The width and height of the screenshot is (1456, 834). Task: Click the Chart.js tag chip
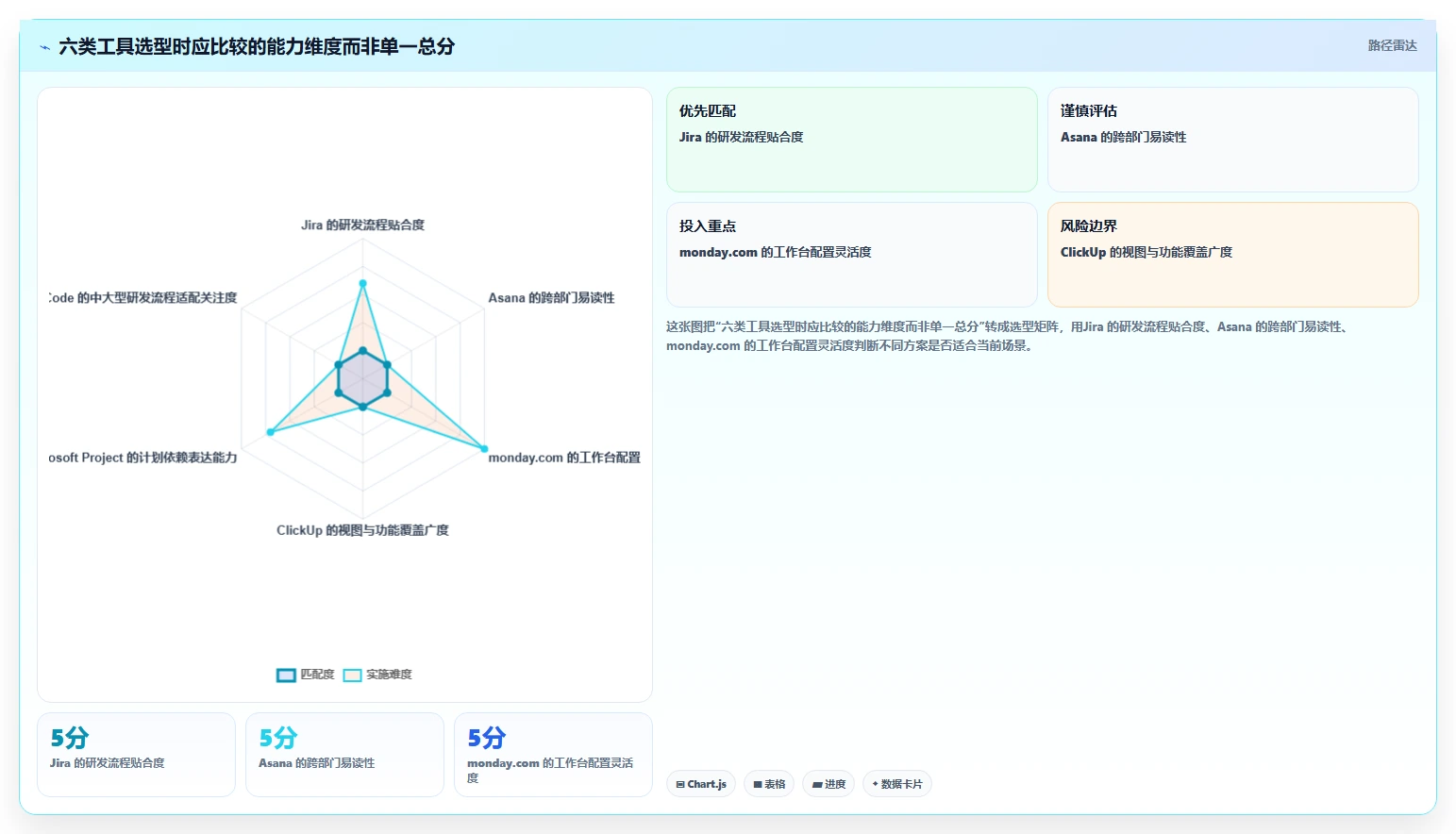click(701, 784)
